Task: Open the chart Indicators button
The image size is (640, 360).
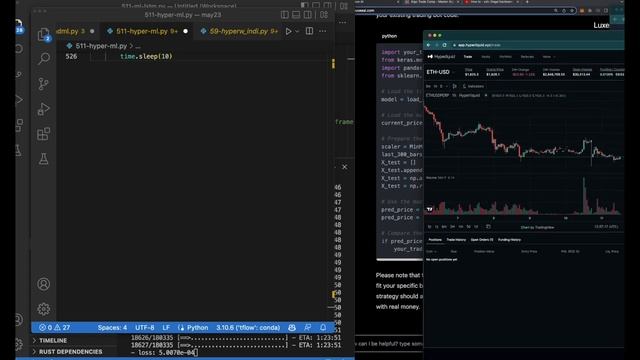Action: pyautogui.click(x=473, y=87)
